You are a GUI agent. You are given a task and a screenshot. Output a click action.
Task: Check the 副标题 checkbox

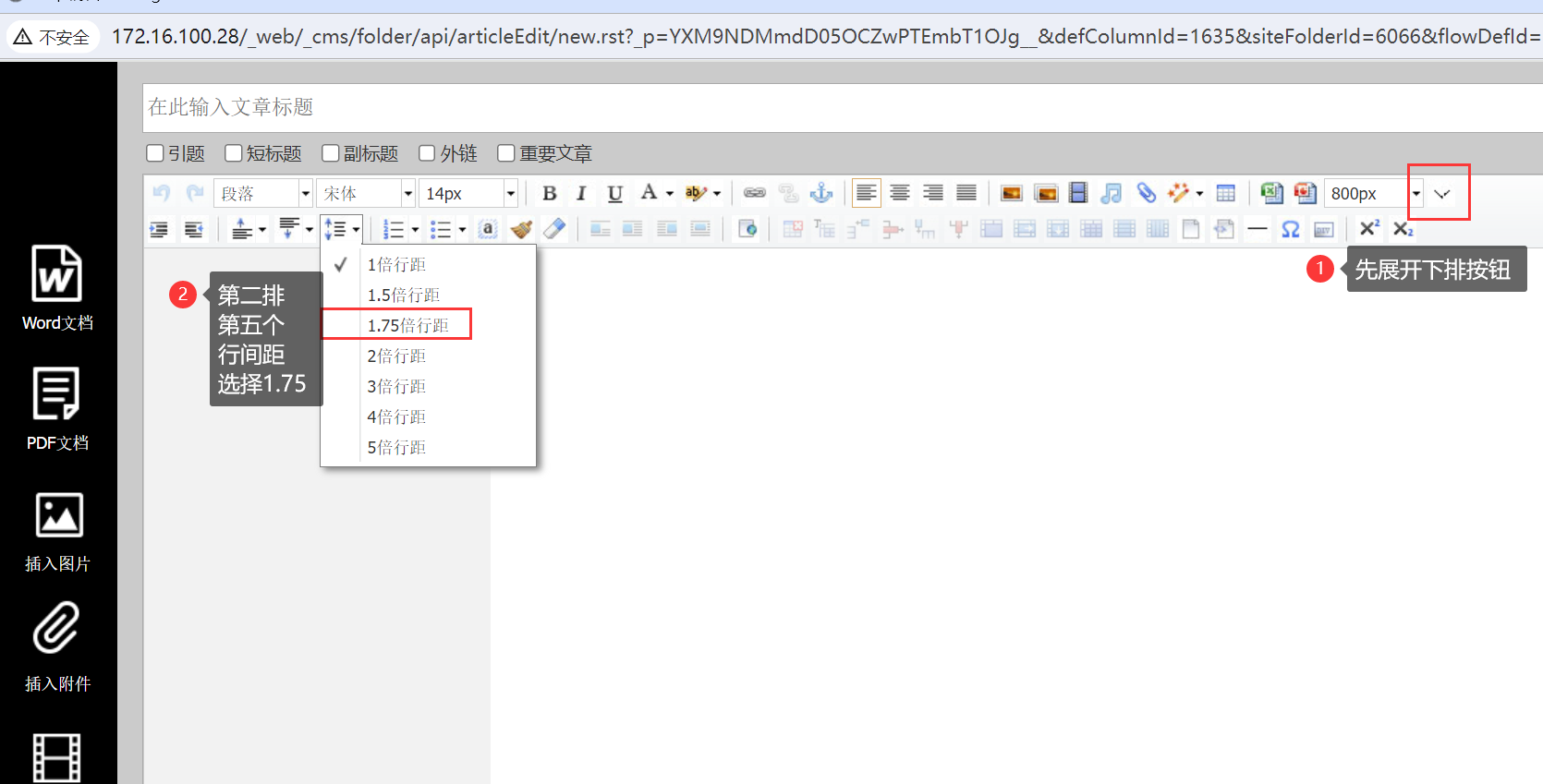pos(330,153)
